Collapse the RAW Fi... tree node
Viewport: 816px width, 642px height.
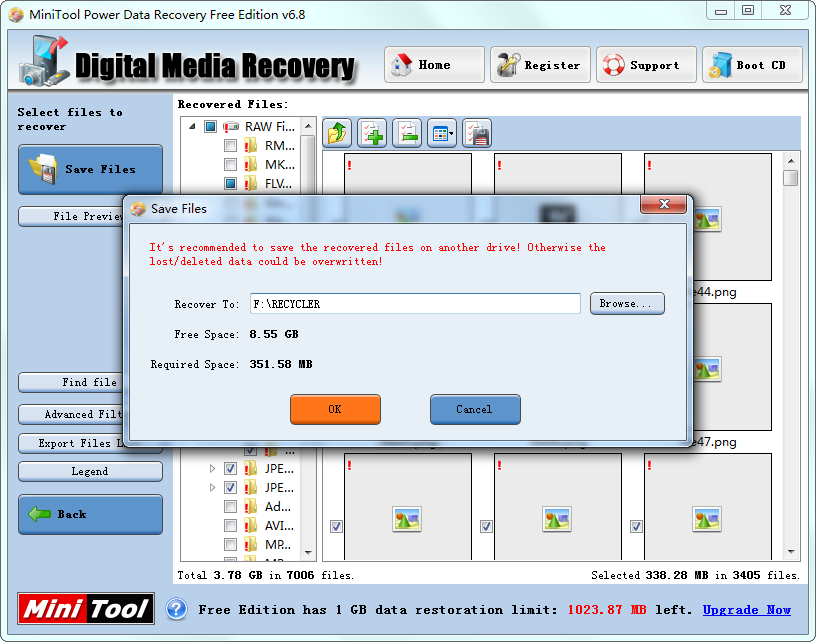pos(192,126)
